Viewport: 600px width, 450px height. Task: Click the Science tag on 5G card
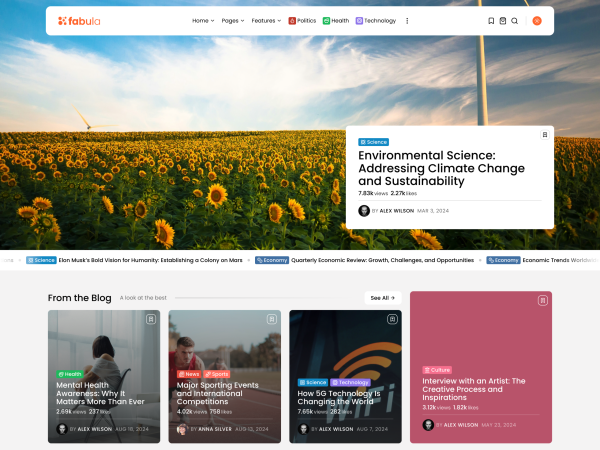click(313, 382)
